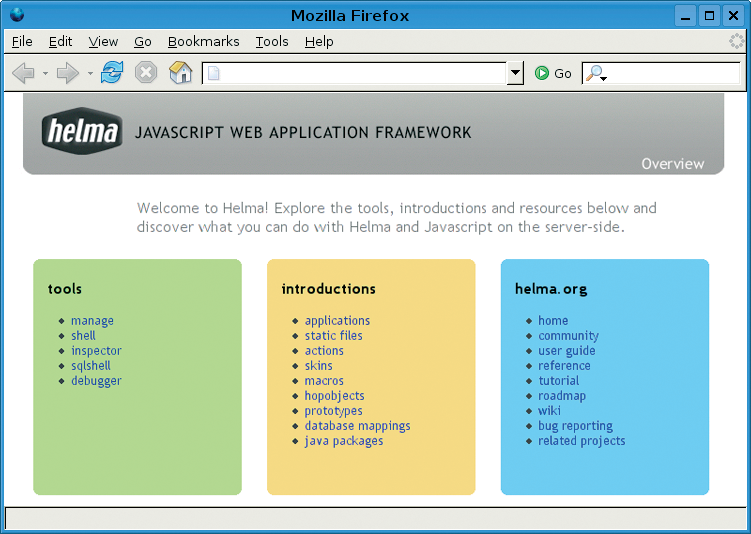Click the Forward arrow navigation button
Viewport: 751px width, 534px height.
(x=68, y=73)
